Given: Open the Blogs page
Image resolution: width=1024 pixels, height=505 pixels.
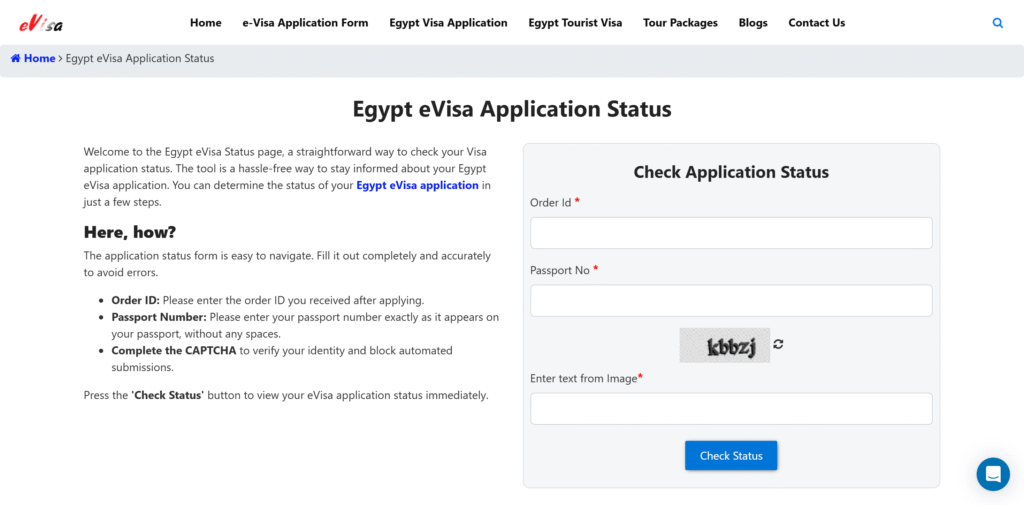Looking at the screenshot, I should click(753, 23).
